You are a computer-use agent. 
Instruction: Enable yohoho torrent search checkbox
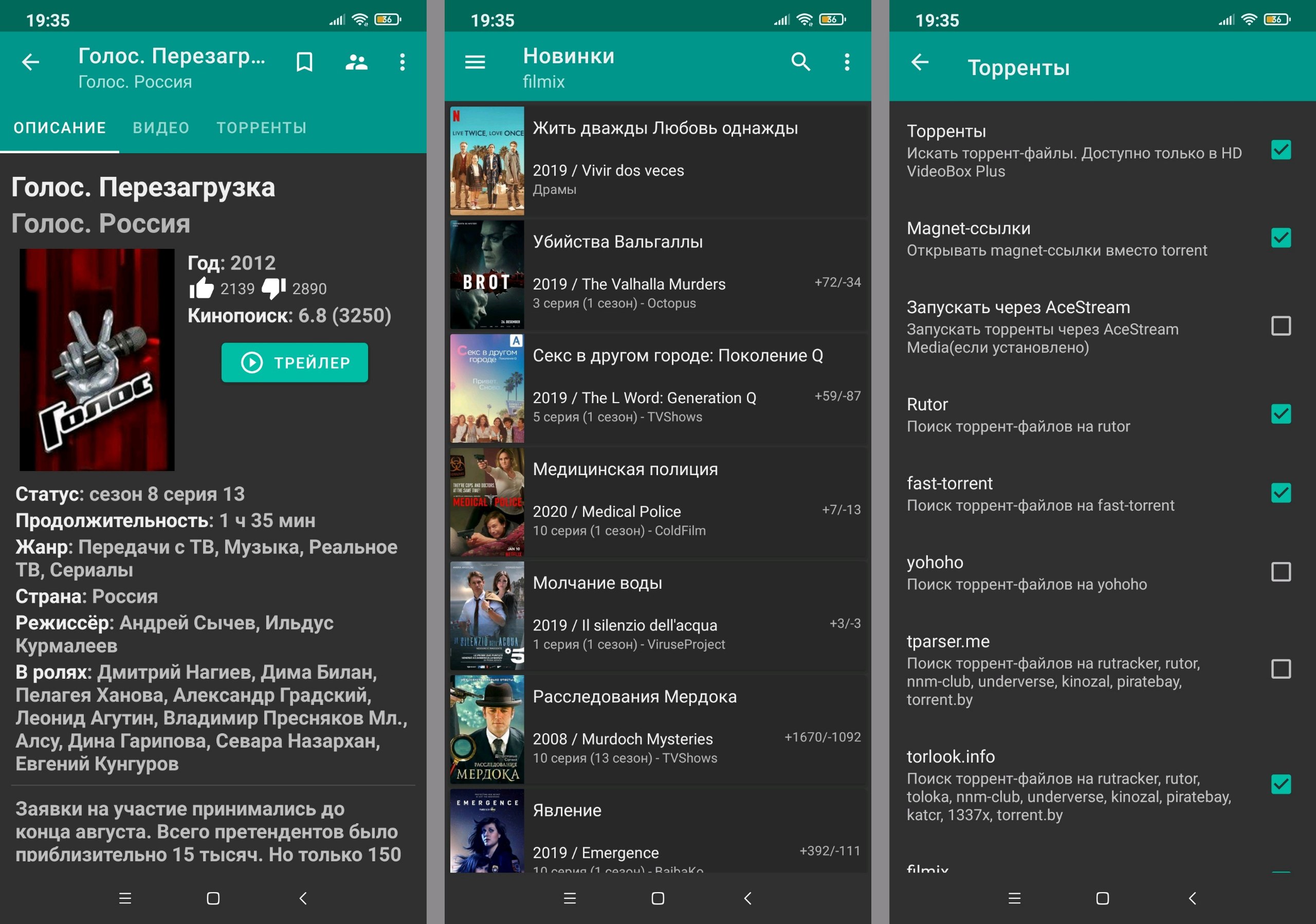tap(1281, 572)
